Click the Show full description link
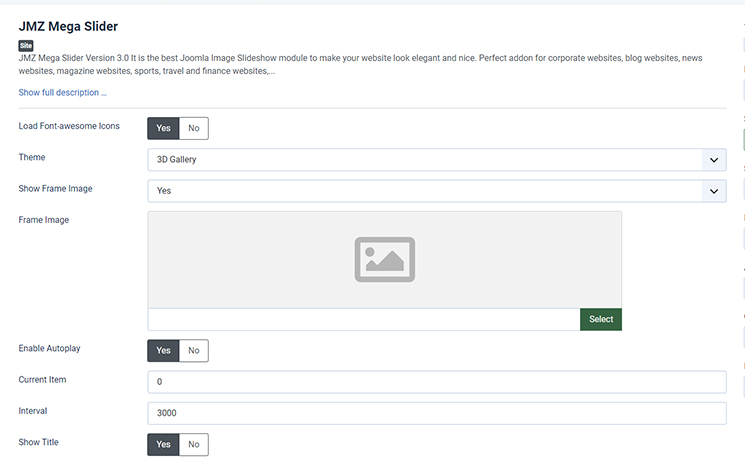This screenshot has height=463, width=745. tap(62, 93)
